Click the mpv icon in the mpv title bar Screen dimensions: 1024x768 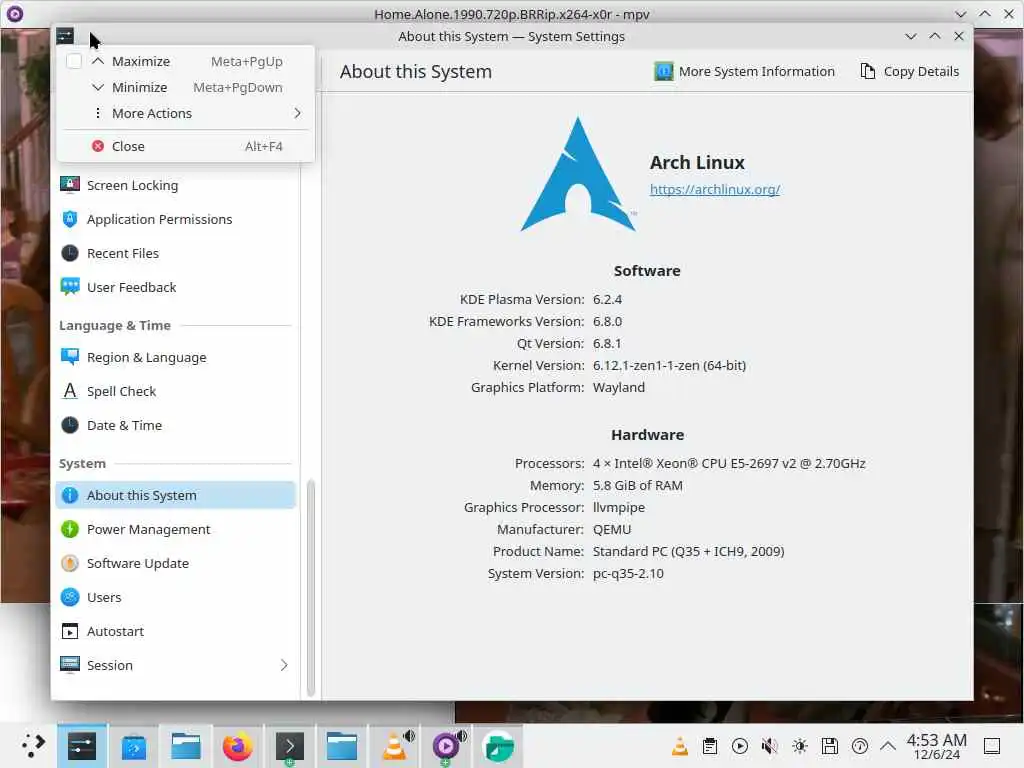click(x=14, y=14)
